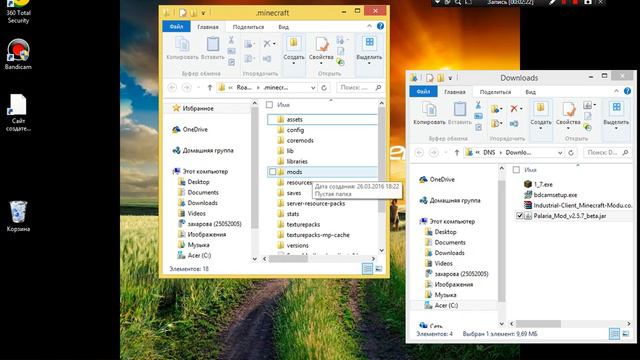Select OneDrive in .minecraft navigation pane
The image size is (640, 360).
(195, 129)
